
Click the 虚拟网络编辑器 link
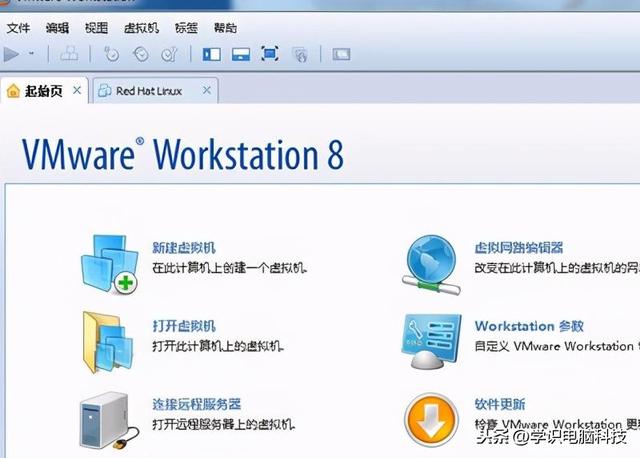point(519,247)
